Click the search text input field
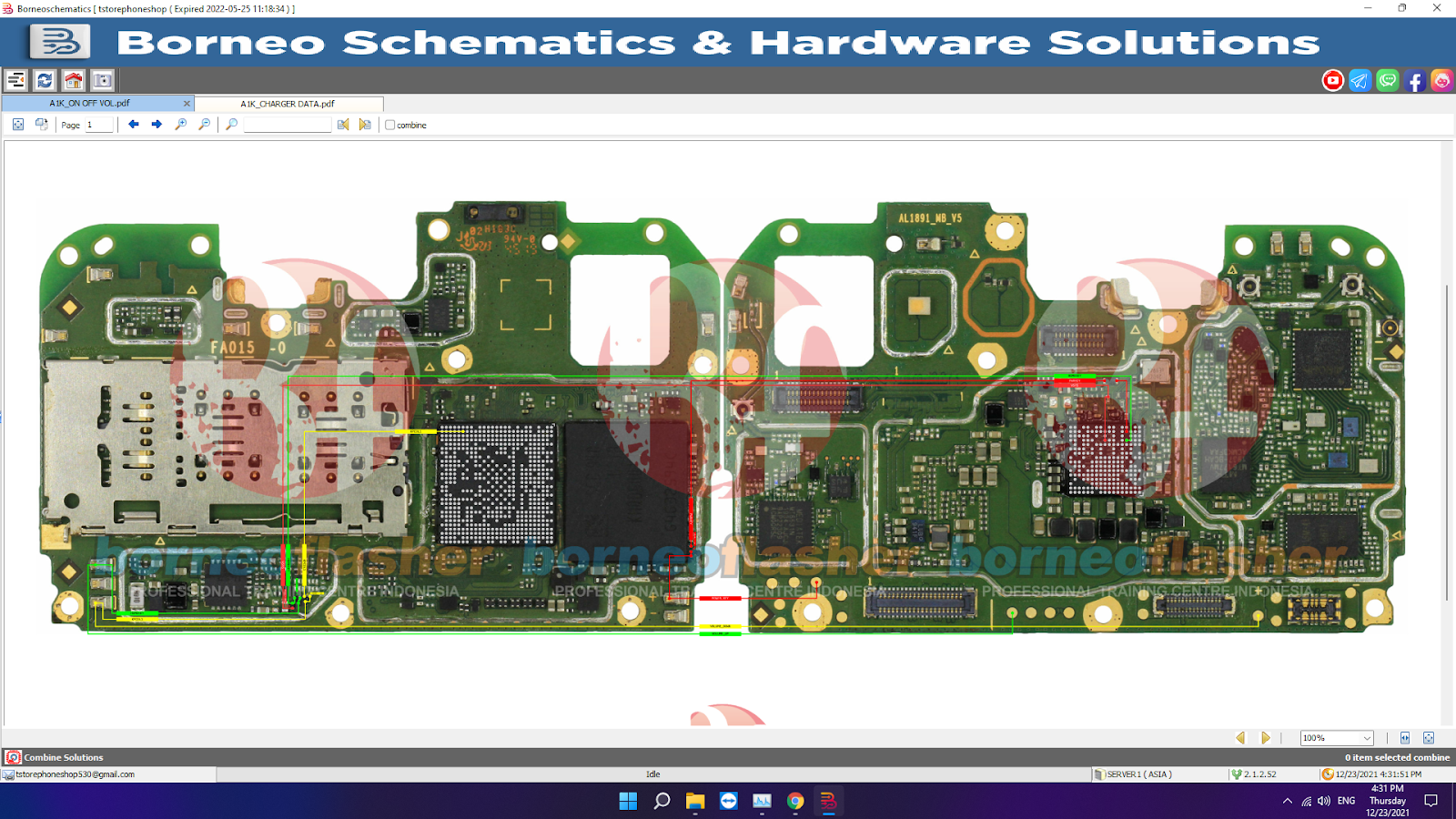This screenshot has height=819, width=1456. [288, 125]
